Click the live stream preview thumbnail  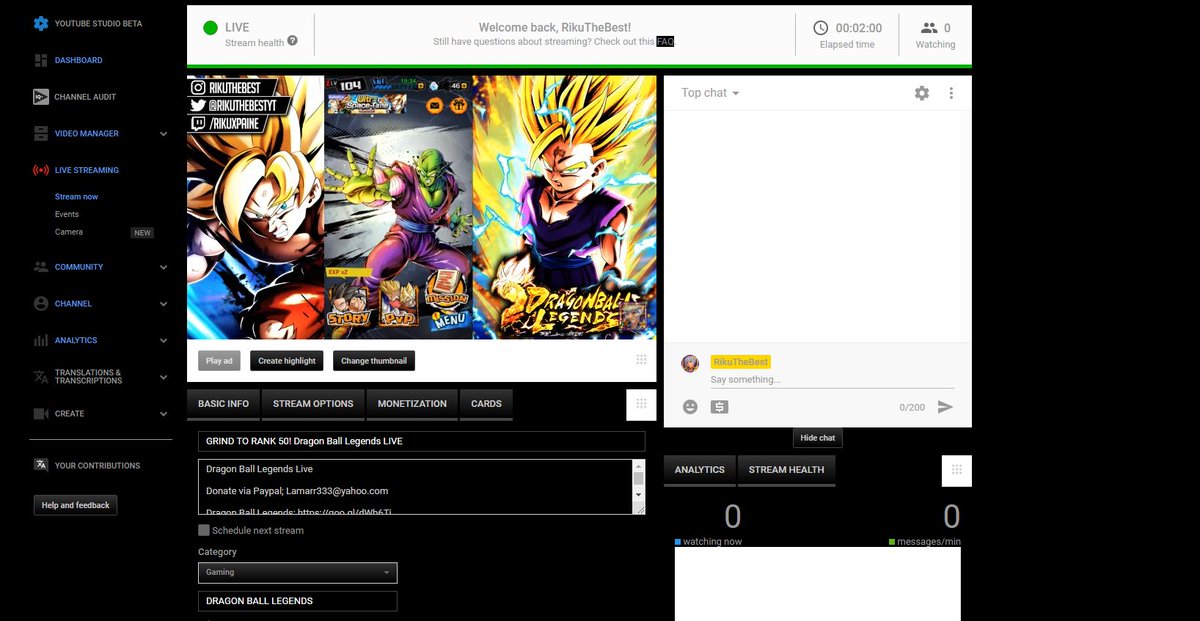coord(421,207)
